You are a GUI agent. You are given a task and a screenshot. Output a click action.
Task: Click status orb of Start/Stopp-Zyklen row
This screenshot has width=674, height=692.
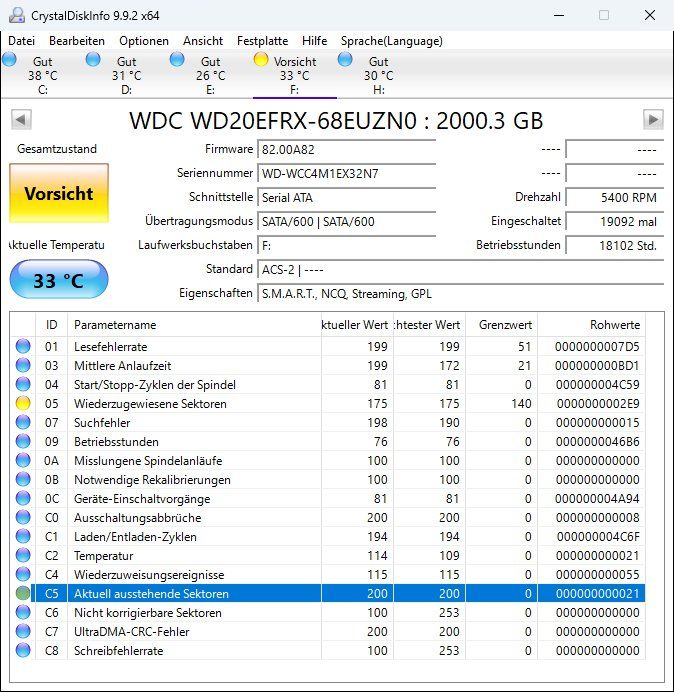pyautogui.click(x=23, y=384)
